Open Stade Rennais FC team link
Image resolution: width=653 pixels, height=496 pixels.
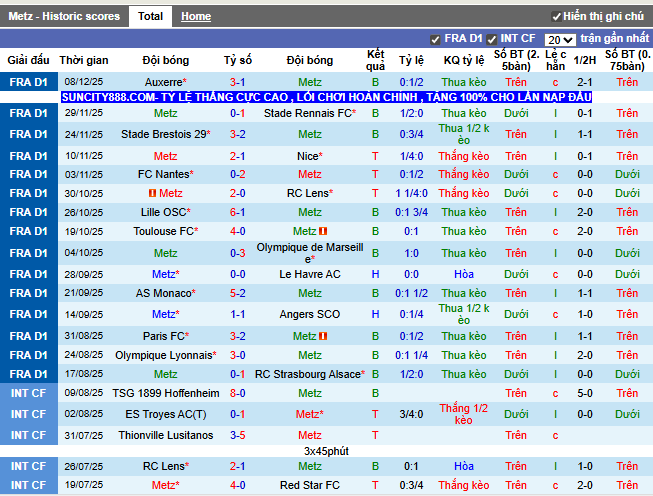point(310,113)
